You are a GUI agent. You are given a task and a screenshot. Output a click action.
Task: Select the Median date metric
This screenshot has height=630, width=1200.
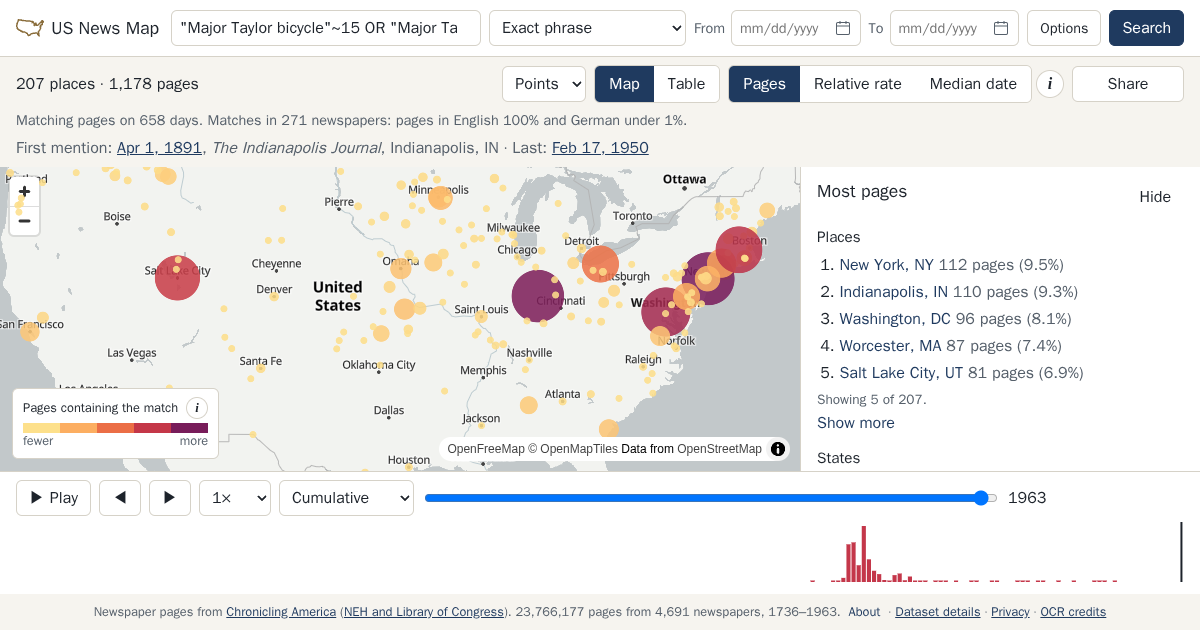click(x=973, y=84)
